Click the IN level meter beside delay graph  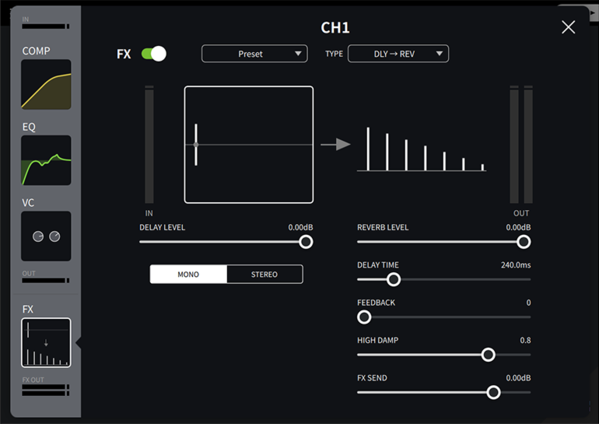[149, 145]
